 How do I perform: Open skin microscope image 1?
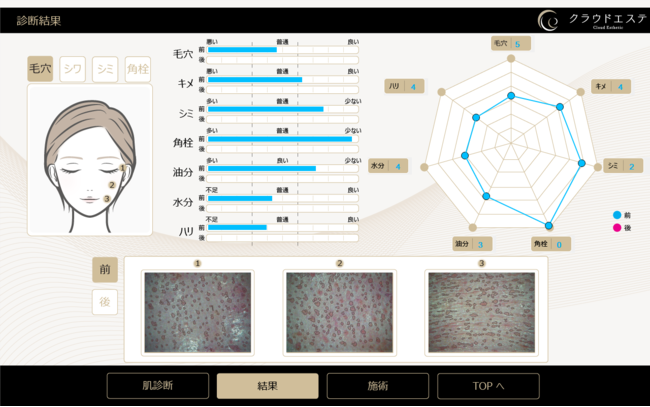[x=198, y=313]
